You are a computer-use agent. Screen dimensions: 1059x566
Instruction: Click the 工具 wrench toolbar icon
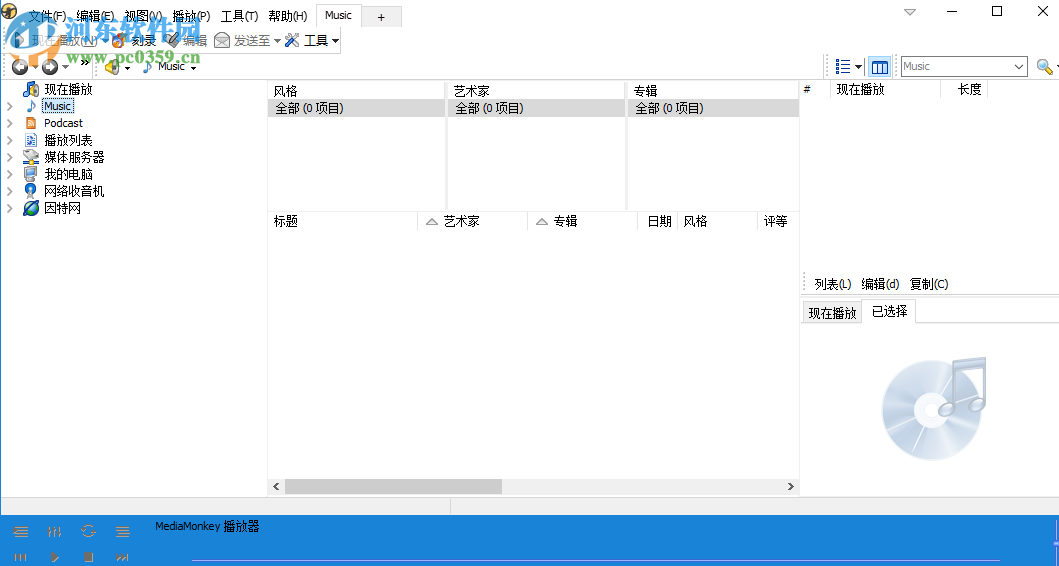292,41
